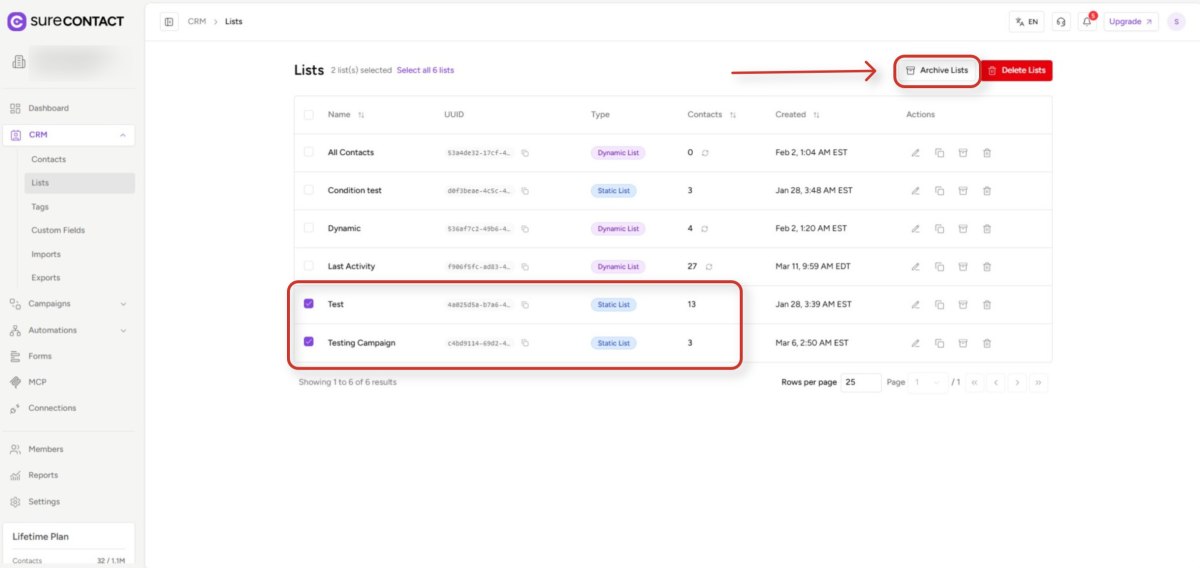Tick the checkbox for All Contacts
This screenshot has width=1200, height=568.
pyautogui.click(x=308, y=152)
